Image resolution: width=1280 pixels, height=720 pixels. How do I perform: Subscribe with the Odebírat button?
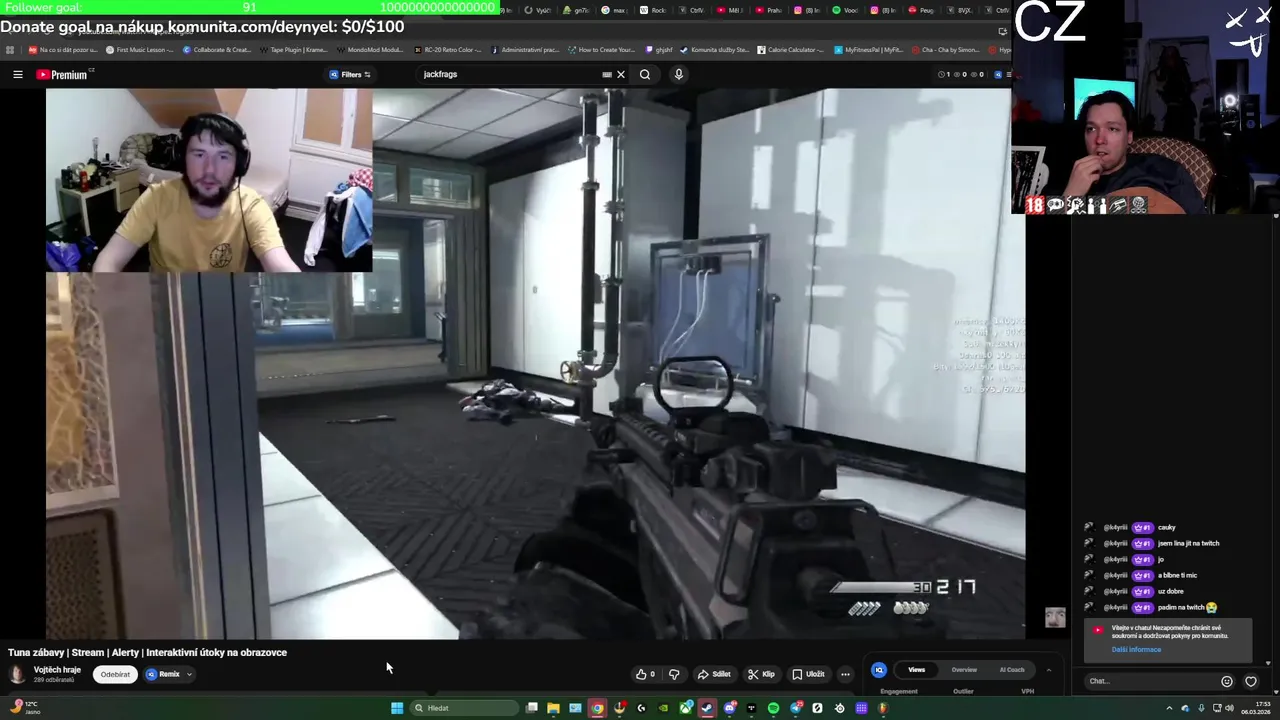(x=115, y=674)
